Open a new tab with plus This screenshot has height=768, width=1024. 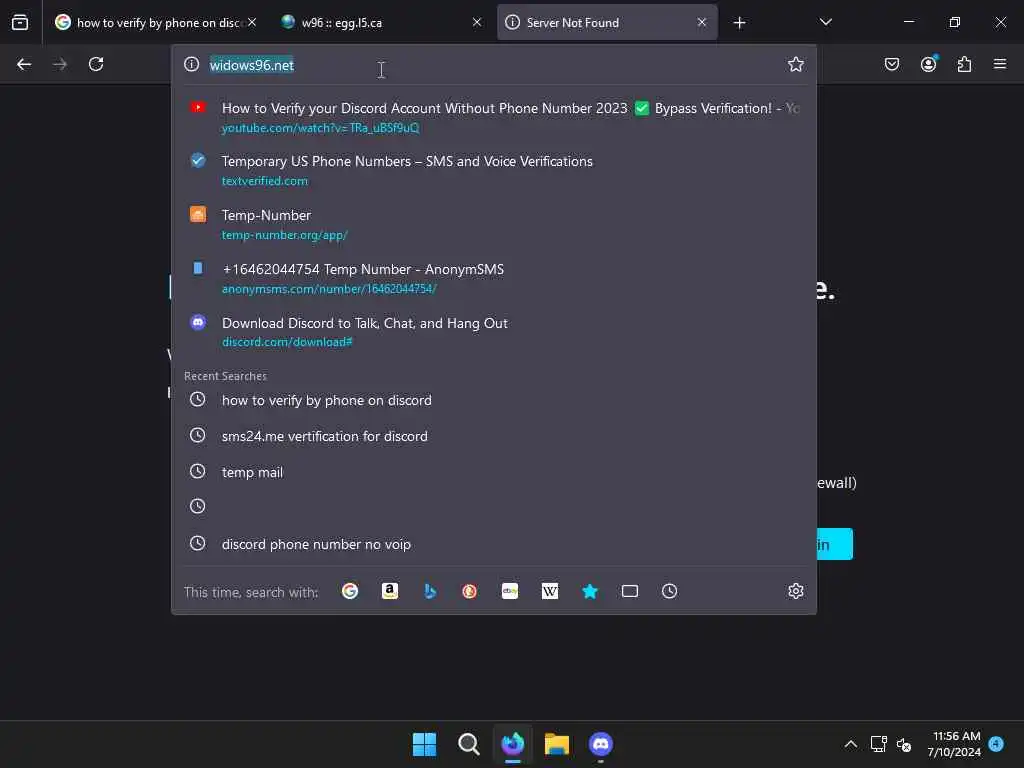[x=739, y=23]
